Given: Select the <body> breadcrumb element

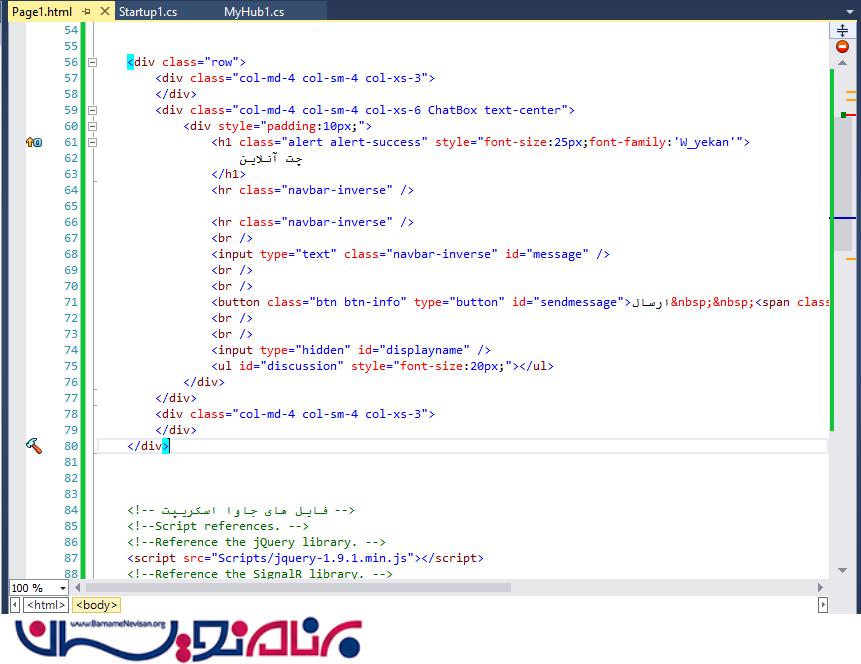Looking at the screenshot, I should click(97, 605).
